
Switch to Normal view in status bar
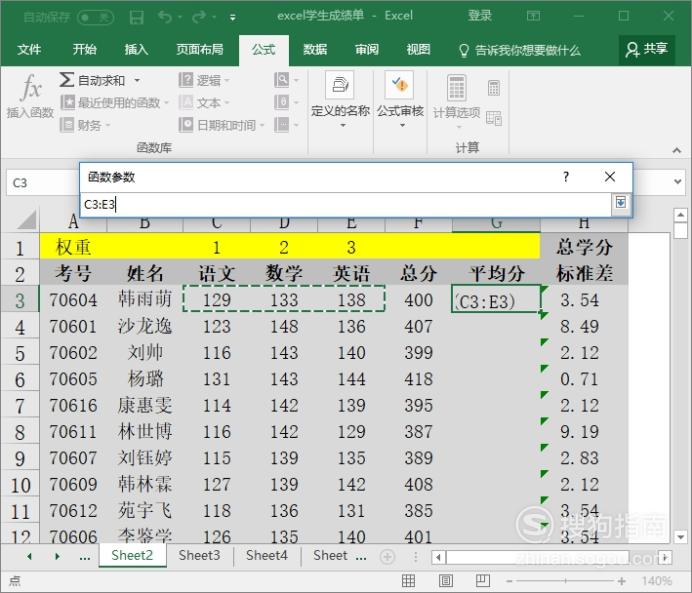(x=409, y=581)
